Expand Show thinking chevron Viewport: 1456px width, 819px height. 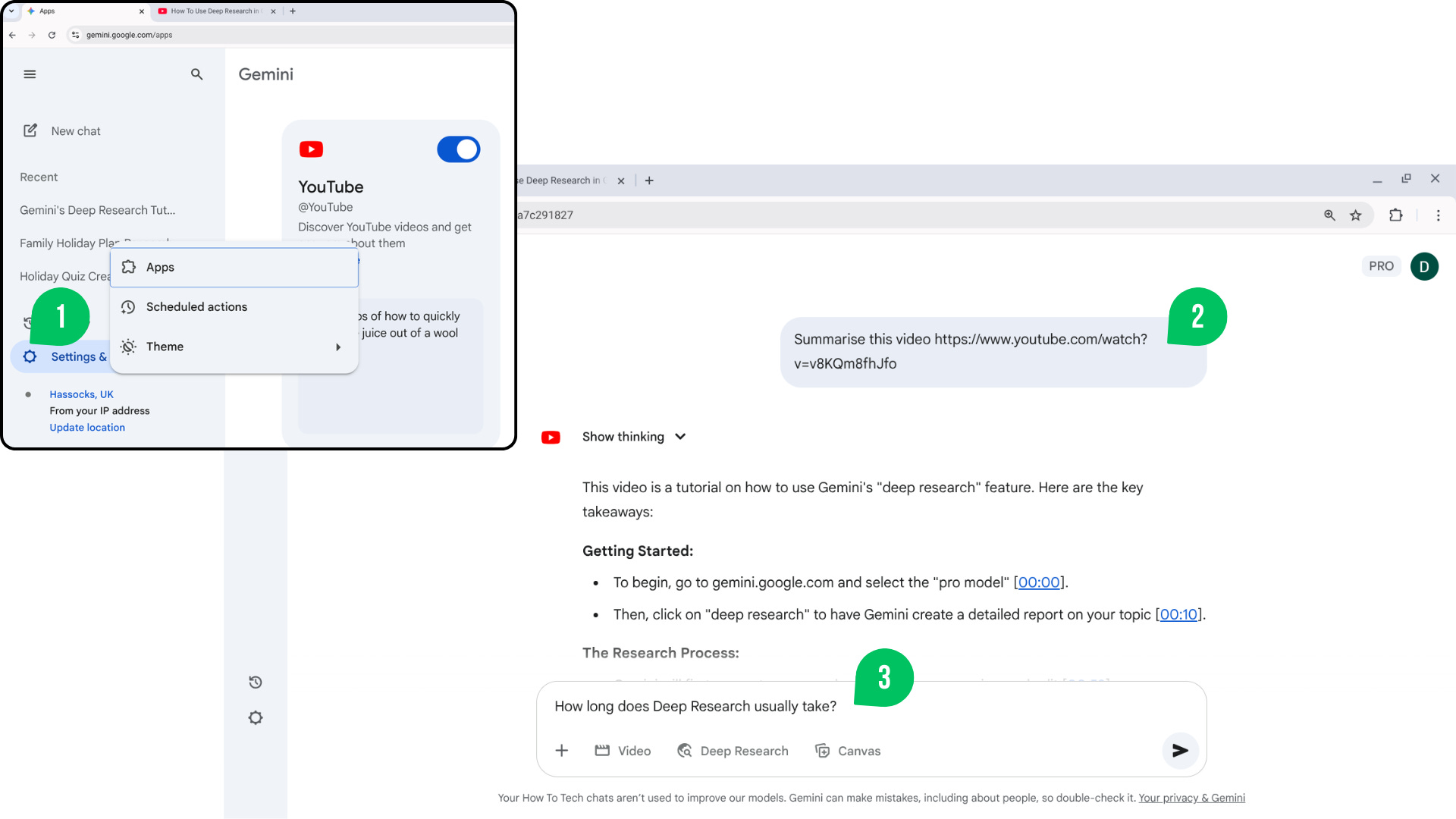click(680, 437)
